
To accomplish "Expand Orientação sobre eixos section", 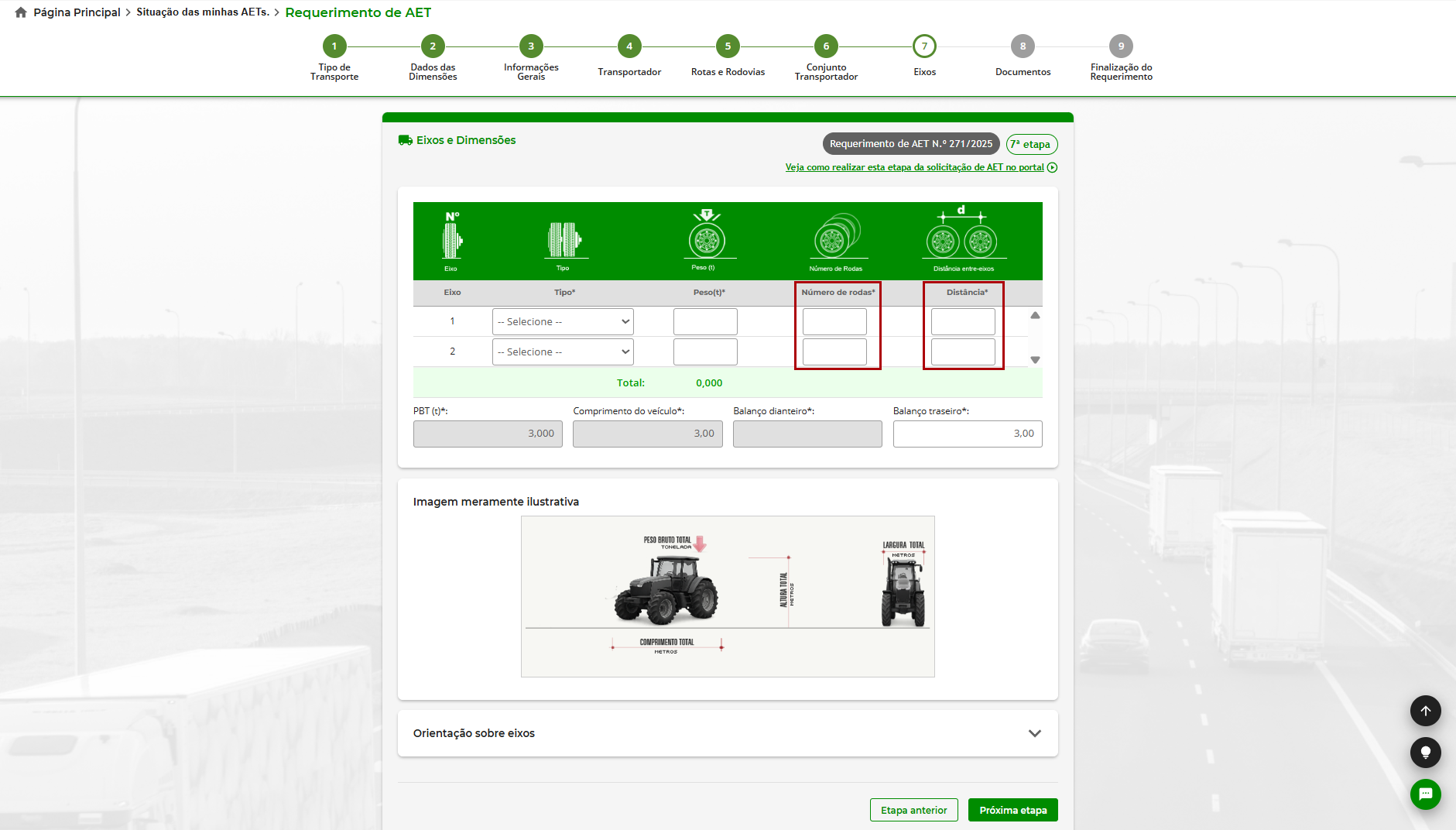I will click(x=728, y=733).
